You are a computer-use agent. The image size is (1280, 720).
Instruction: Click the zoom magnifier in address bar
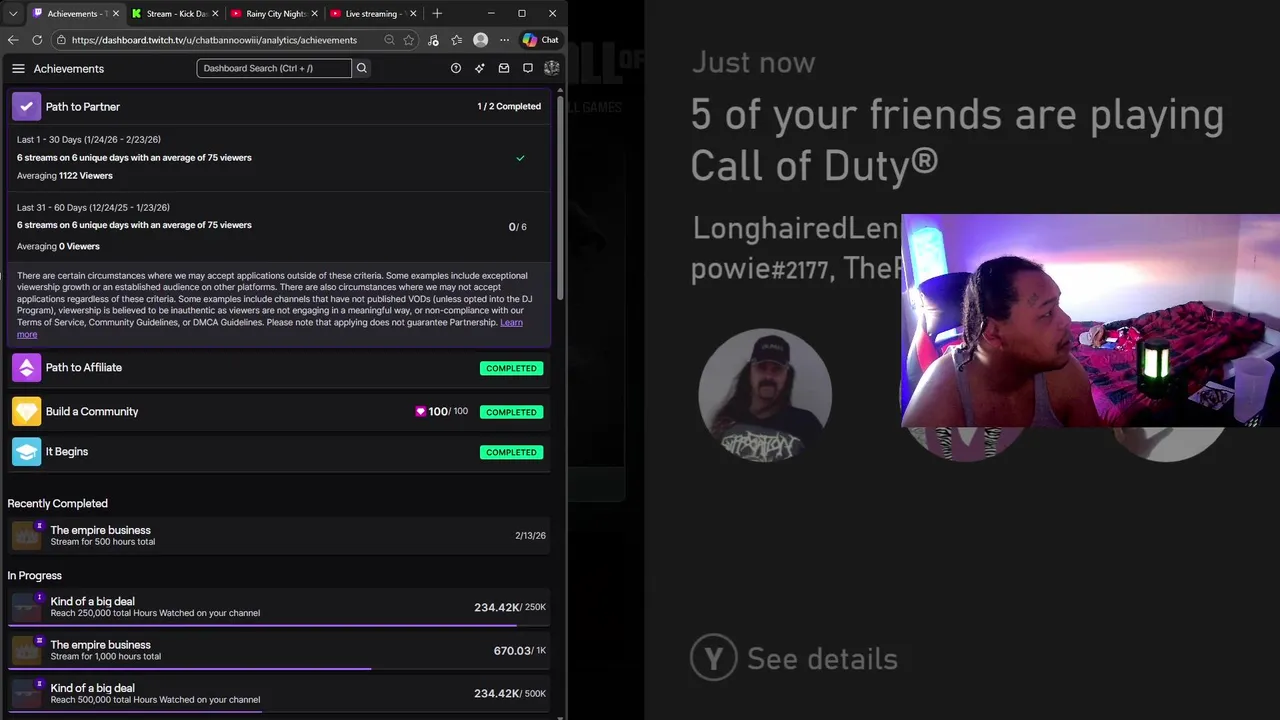pyautogui.click(x=389, y=40)
